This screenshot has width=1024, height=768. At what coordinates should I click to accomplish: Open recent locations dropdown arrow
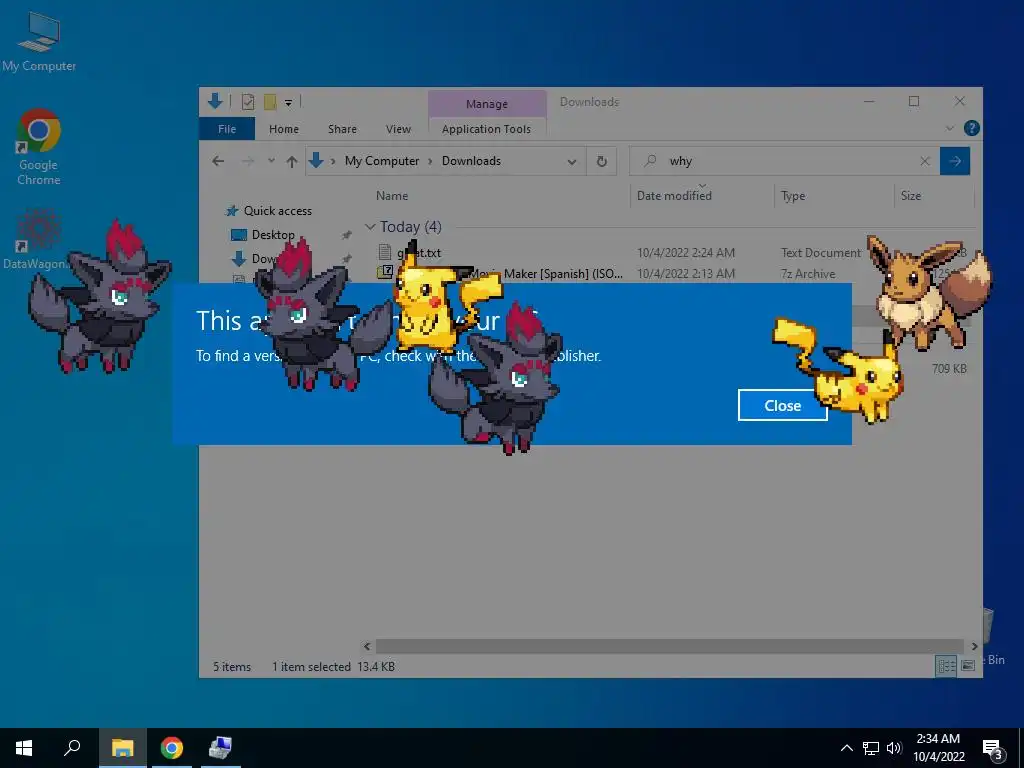pyautogui.click(x=271, y=161)
